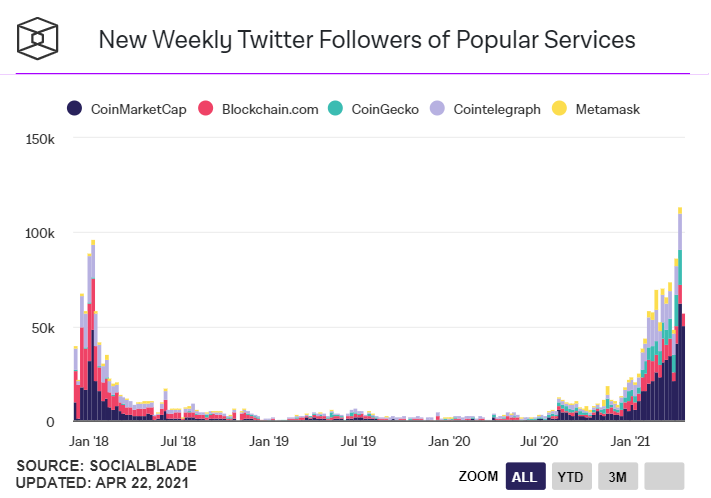Toggle the Blockchain.com legend series

click(258, 109)
